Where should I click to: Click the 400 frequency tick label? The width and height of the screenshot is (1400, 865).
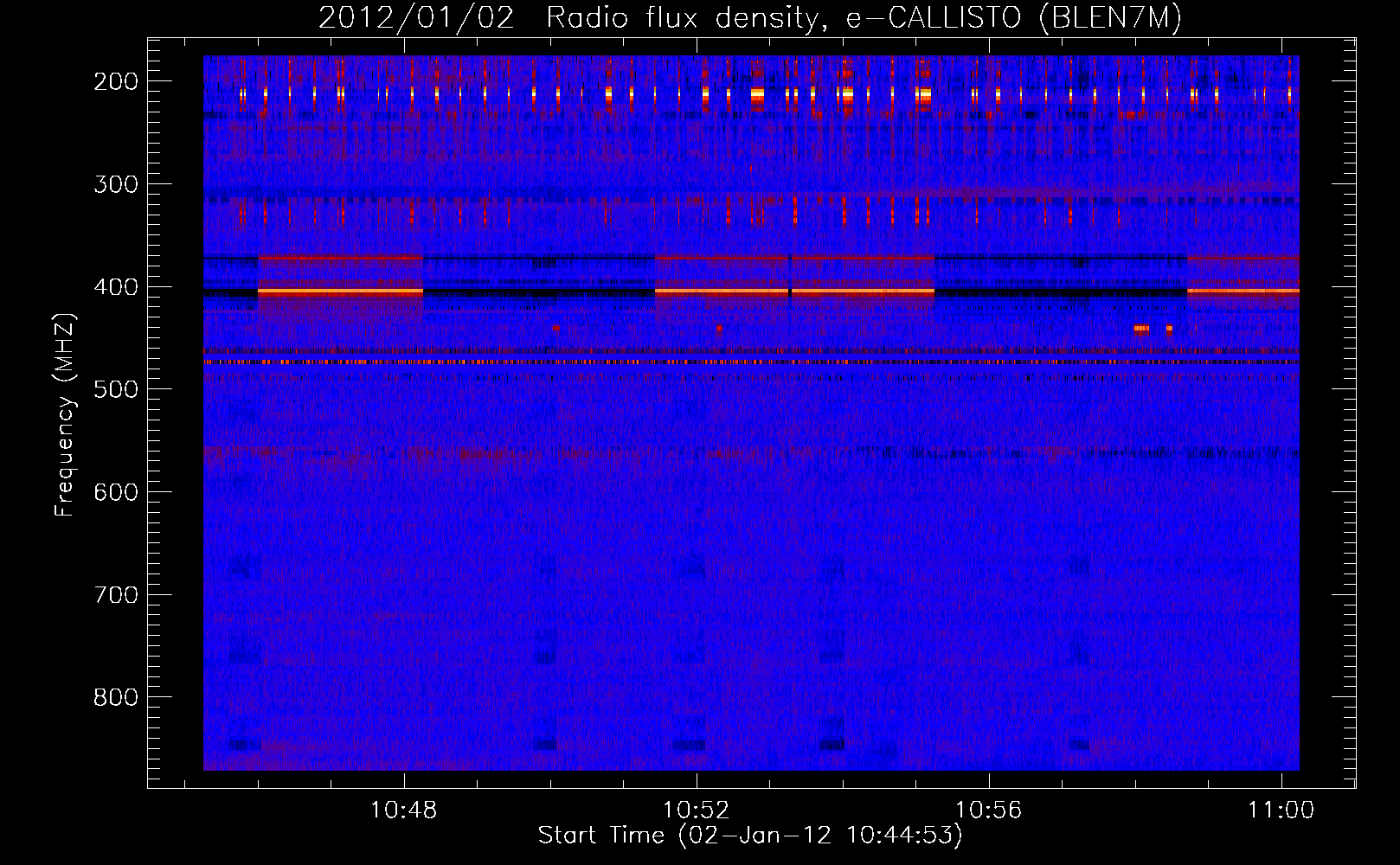tap(116, 287)
